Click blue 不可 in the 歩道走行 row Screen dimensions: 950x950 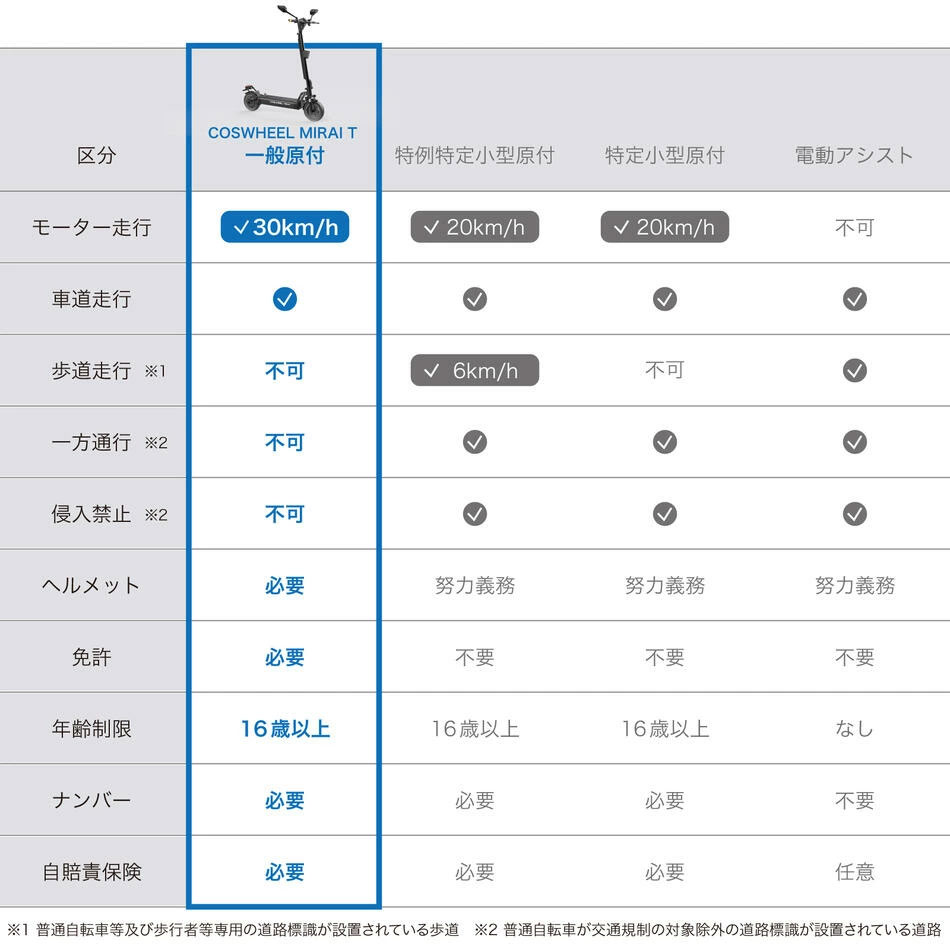click(x=285, y=371)
